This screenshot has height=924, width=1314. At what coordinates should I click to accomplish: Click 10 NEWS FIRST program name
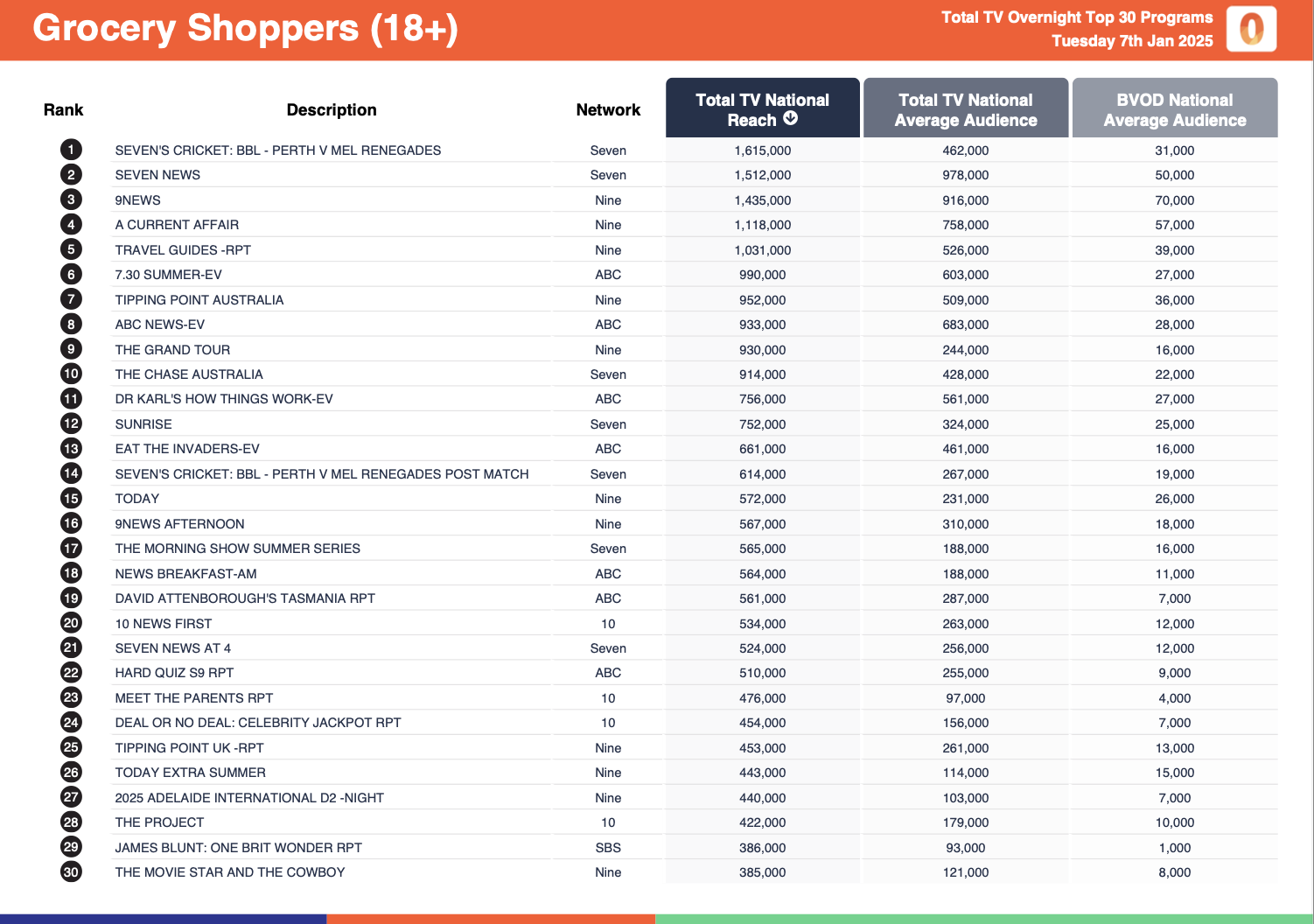coord(164,624)
